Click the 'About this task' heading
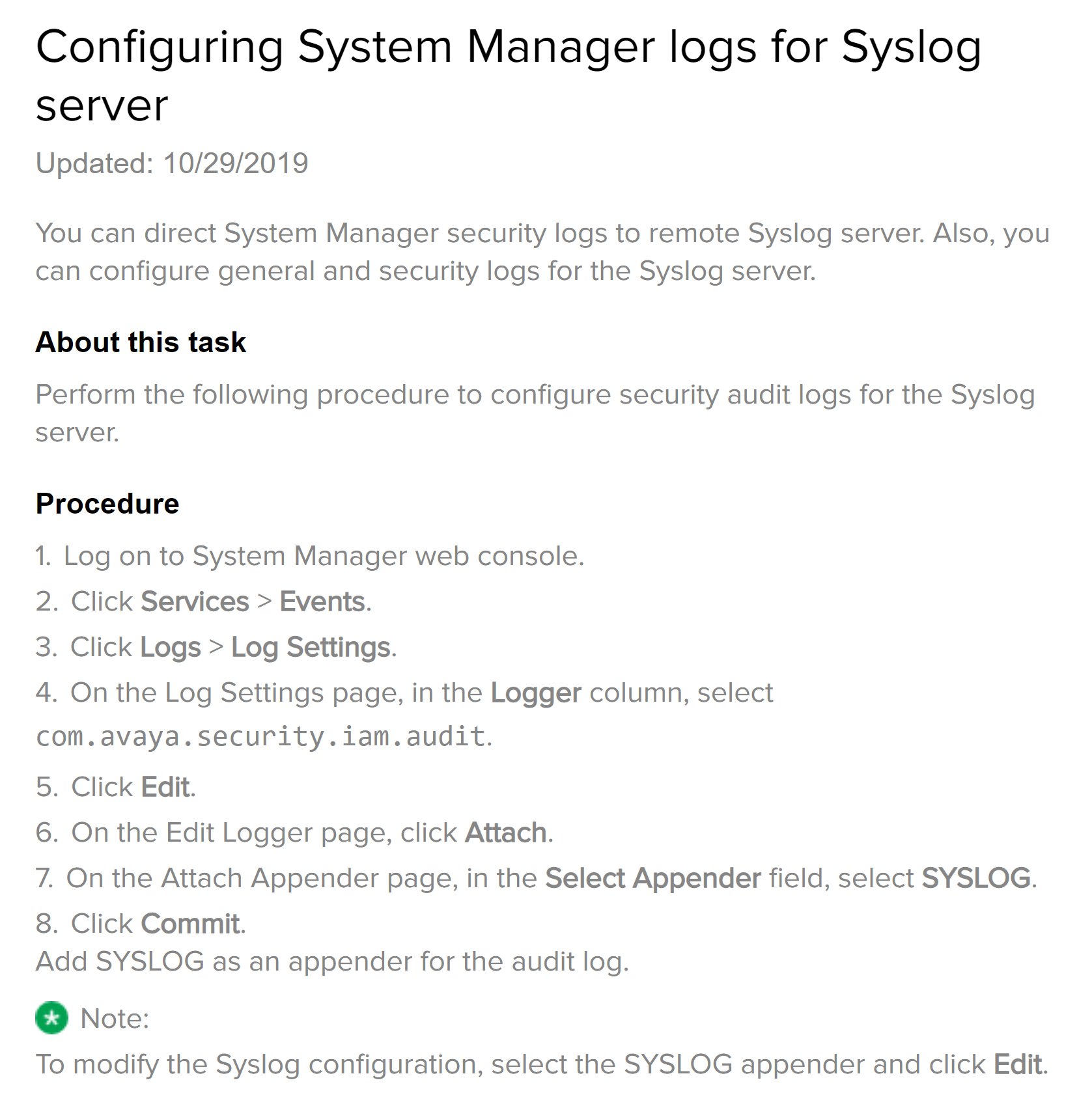 [x=141, y=342]
